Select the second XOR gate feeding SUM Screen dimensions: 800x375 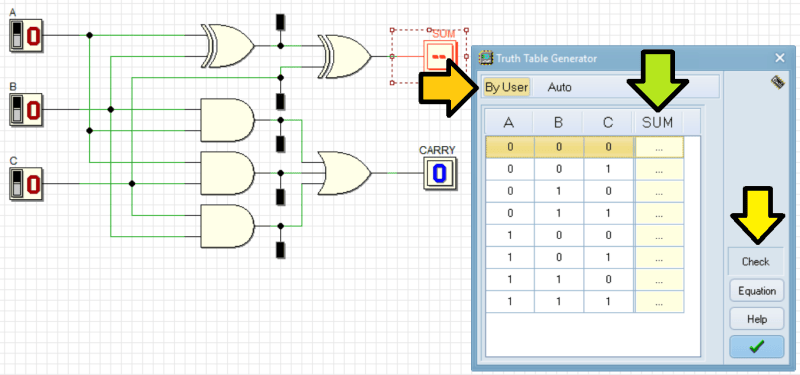[344, 57]
